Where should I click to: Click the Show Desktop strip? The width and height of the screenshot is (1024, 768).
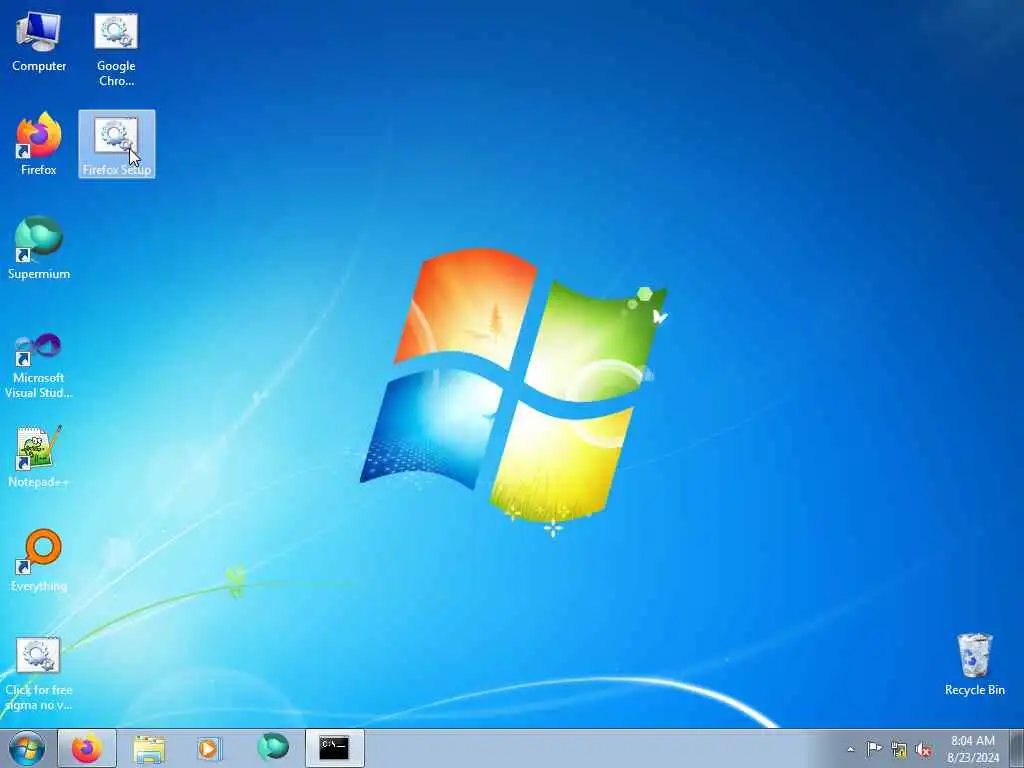coord(1016,748)
